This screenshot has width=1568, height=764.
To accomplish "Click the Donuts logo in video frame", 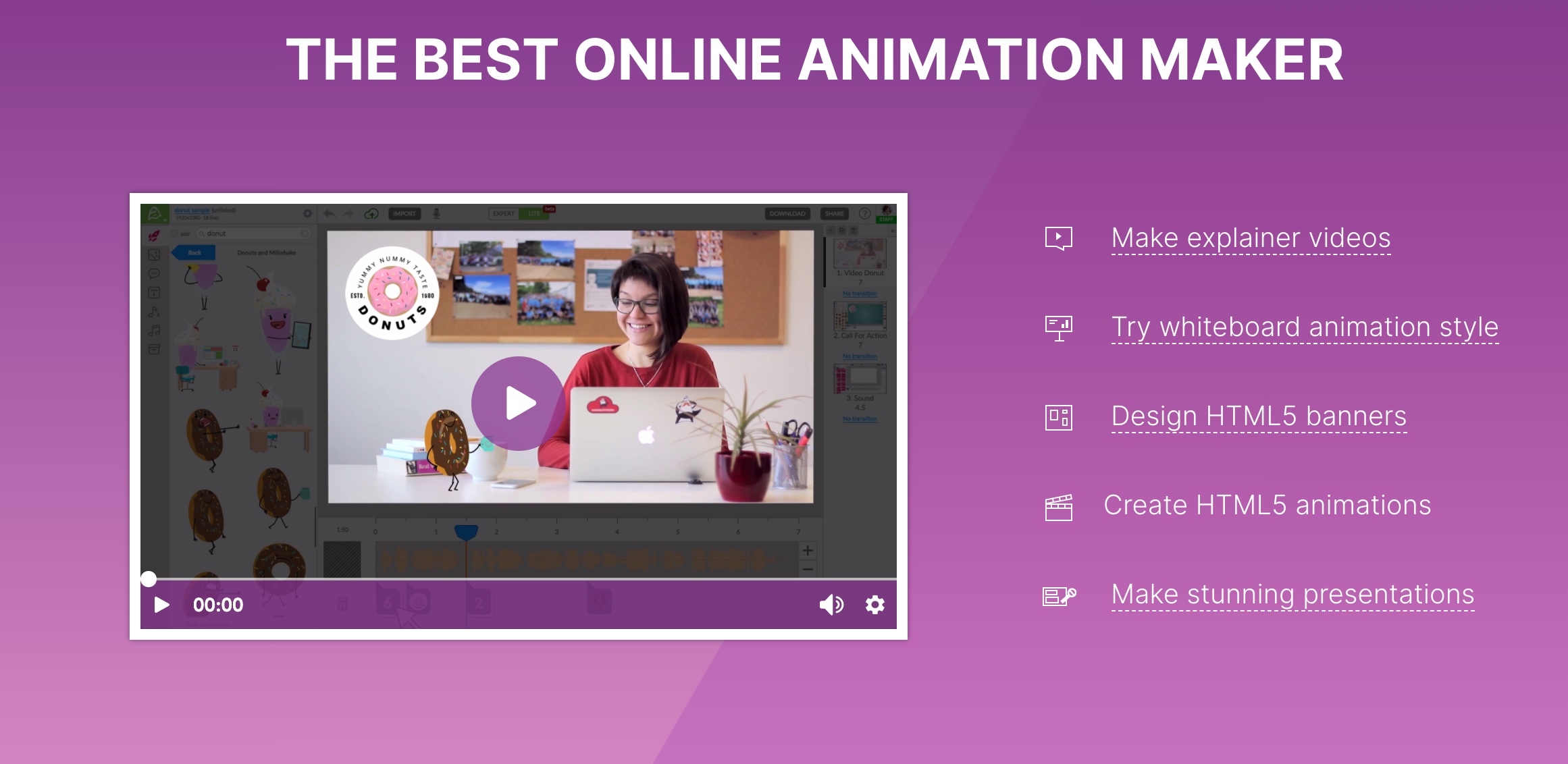I will coord(392,293).
